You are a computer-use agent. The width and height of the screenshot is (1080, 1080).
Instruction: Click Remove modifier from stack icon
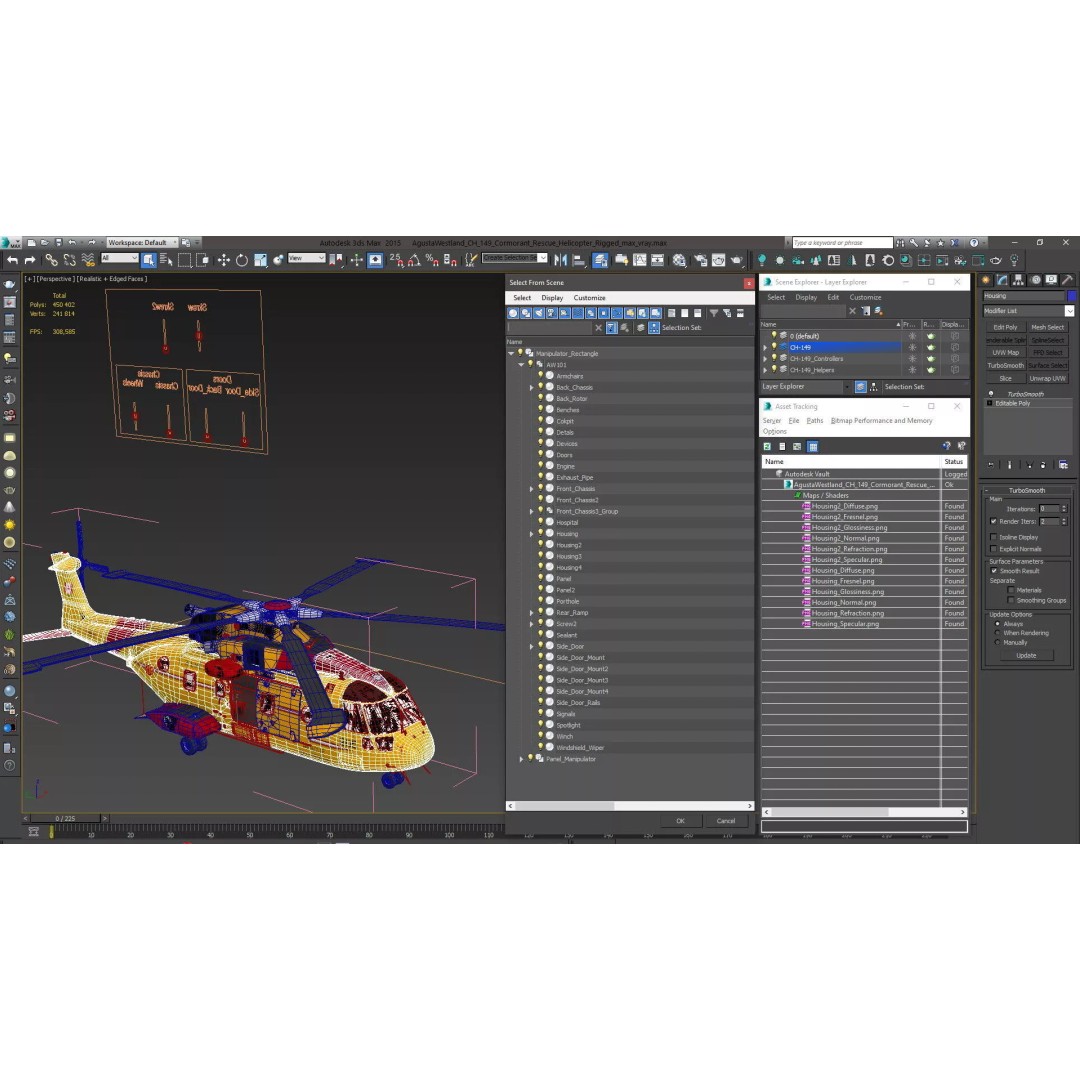coord(1043,465)
